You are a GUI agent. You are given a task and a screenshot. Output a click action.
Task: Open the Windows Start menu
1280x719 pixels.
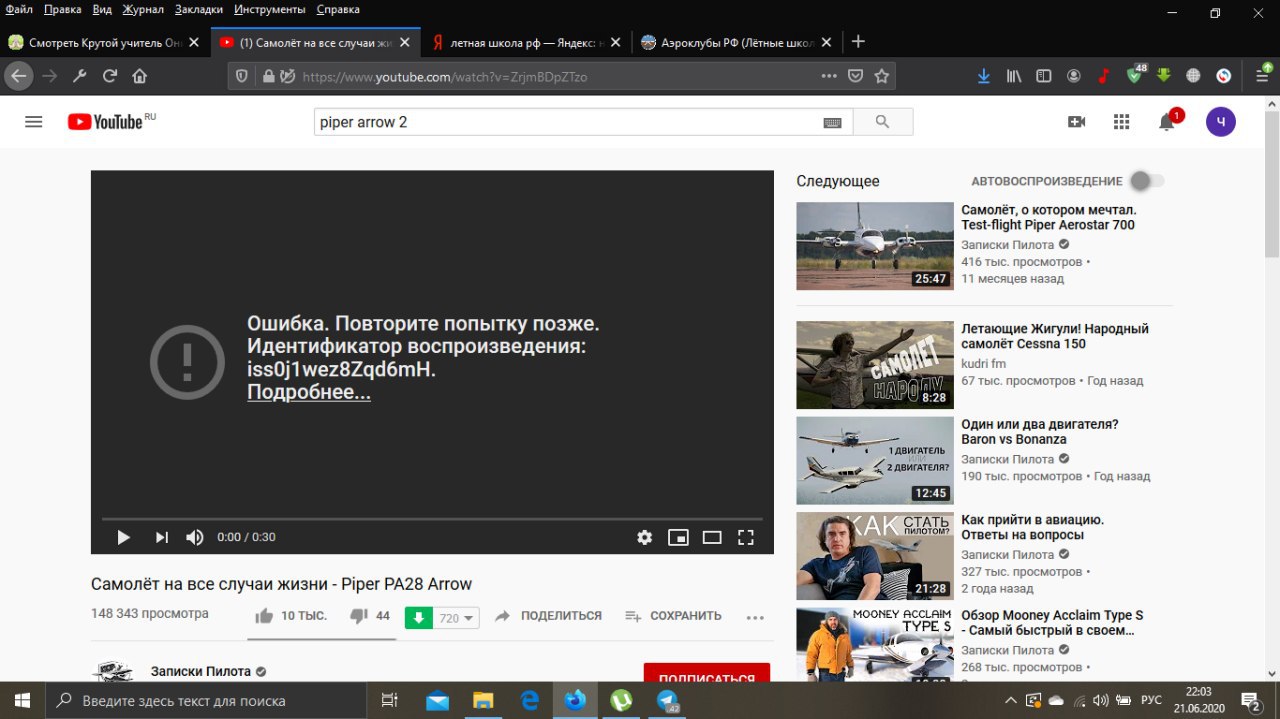(x=20, y=700)
